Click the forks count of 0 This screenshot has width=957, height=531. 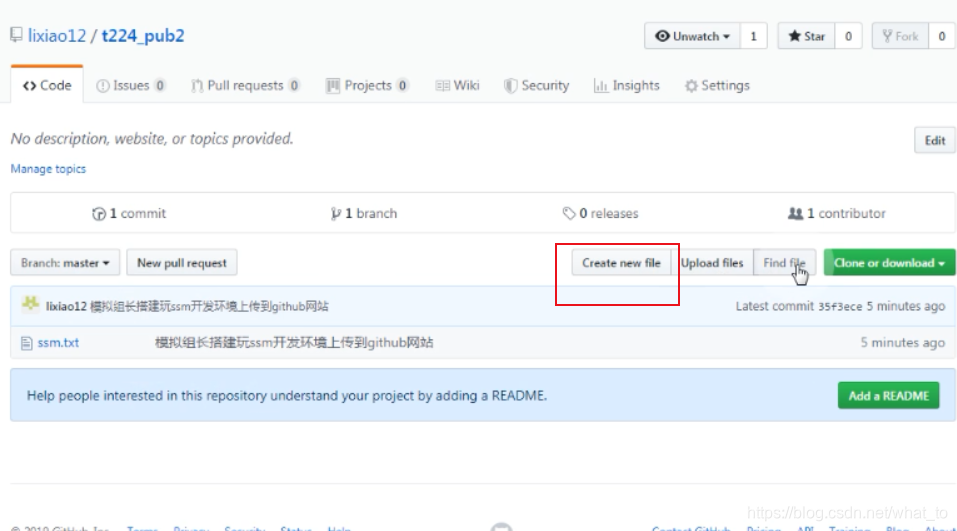[x=942, y=36]
